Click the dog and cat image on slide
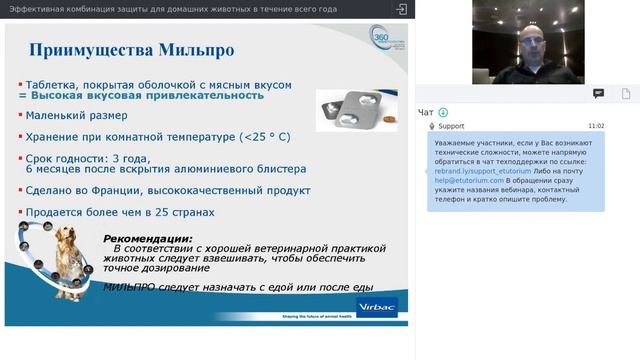The image size is (640, 360). click(55, 261)
